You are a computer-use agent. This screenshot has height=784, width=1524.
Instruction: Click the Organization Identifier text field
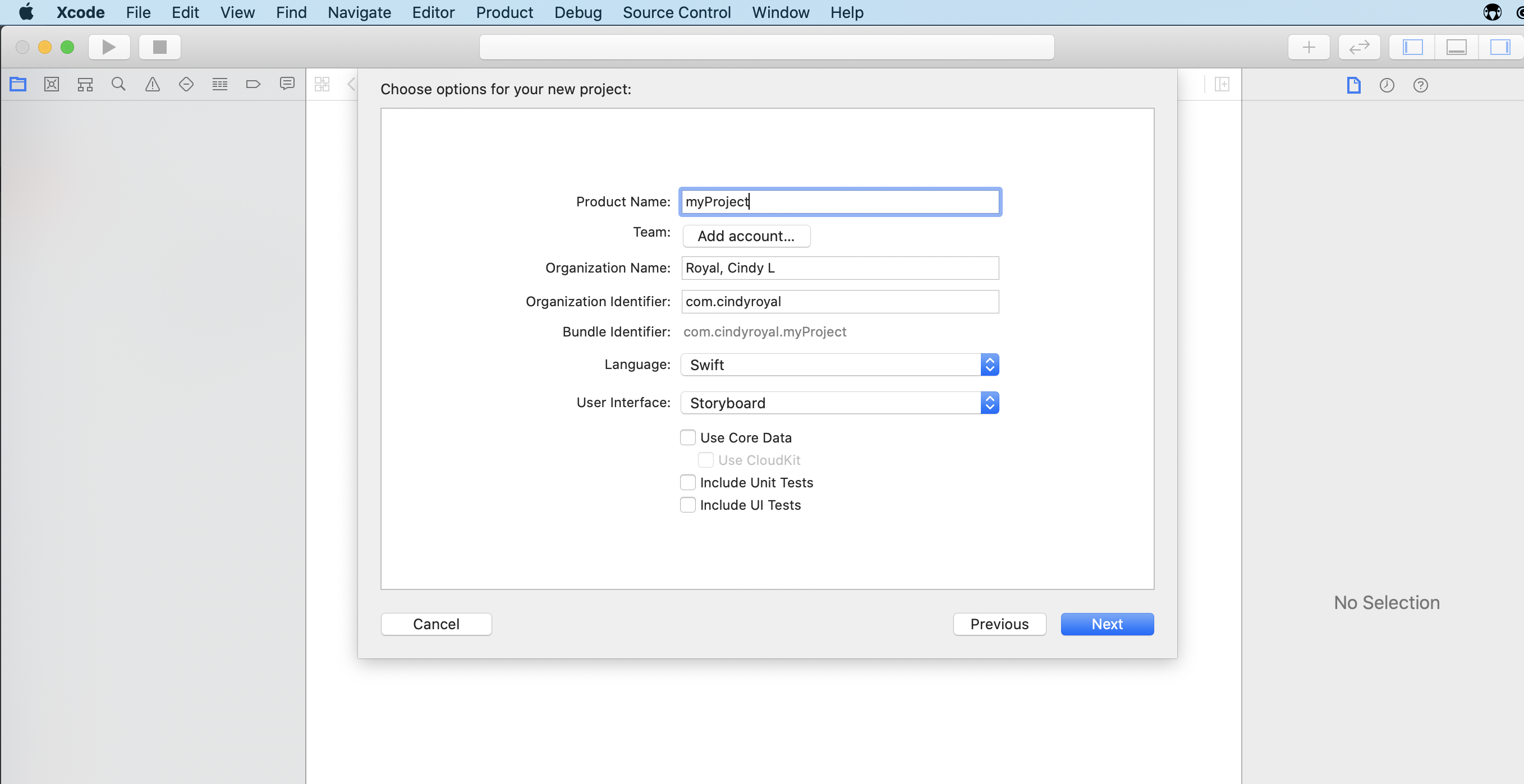839,302
